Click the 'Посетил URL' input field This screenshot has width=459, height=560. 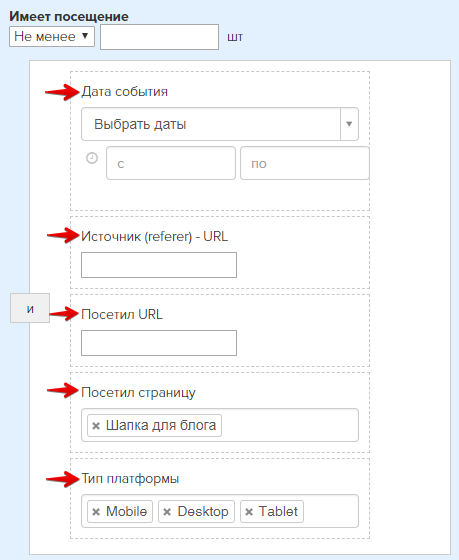[159, 343]
